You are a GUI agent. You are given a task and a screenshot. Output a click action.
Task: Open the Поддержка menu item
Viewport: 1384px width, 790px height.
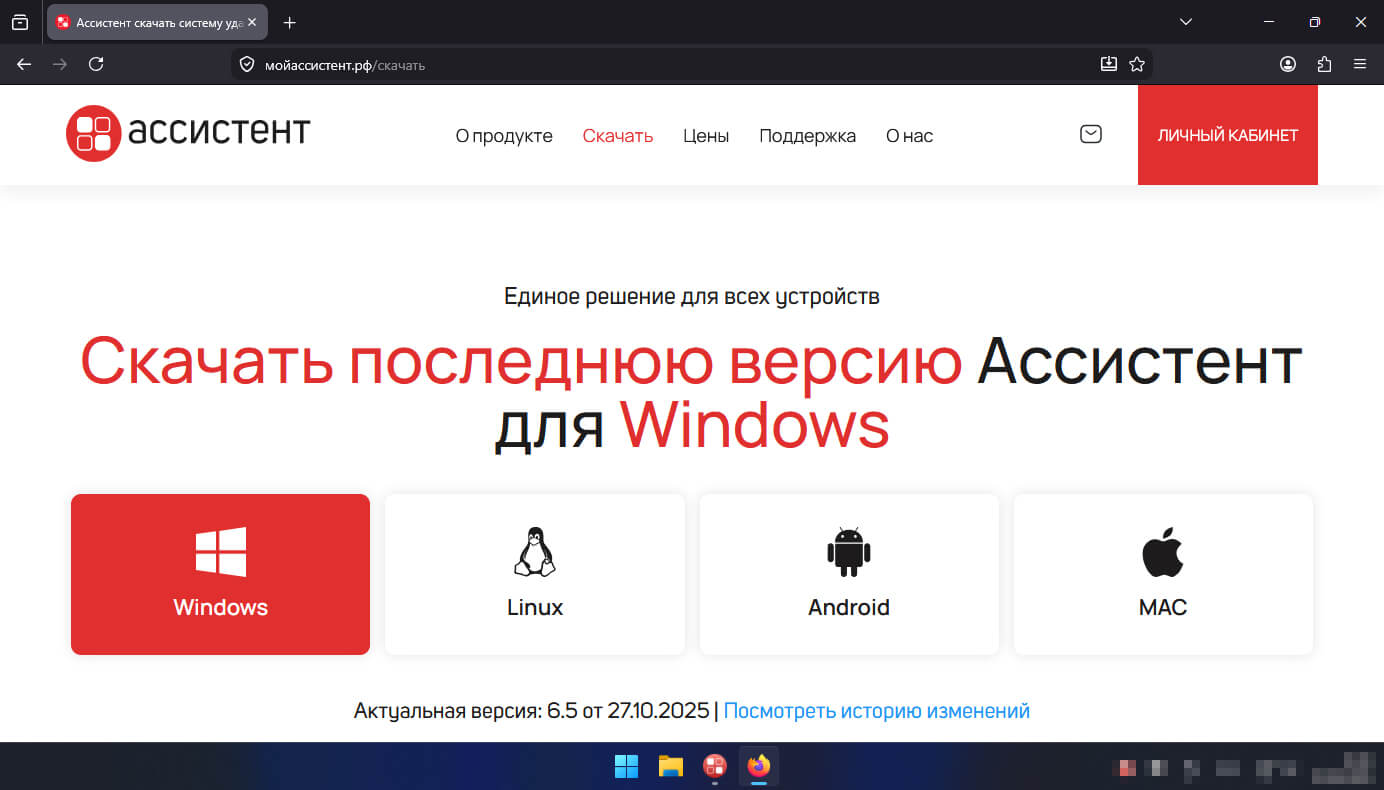pos(807,136)
